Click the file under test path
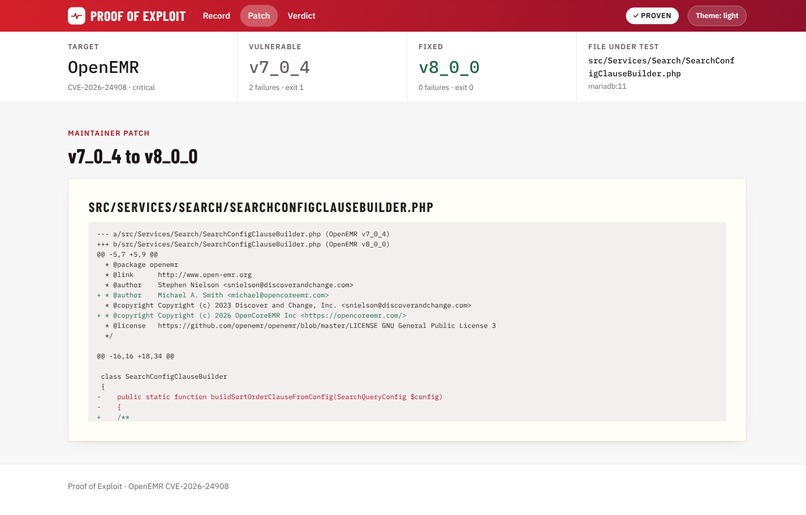The image size is (806, 515). (x=661, y=67)
